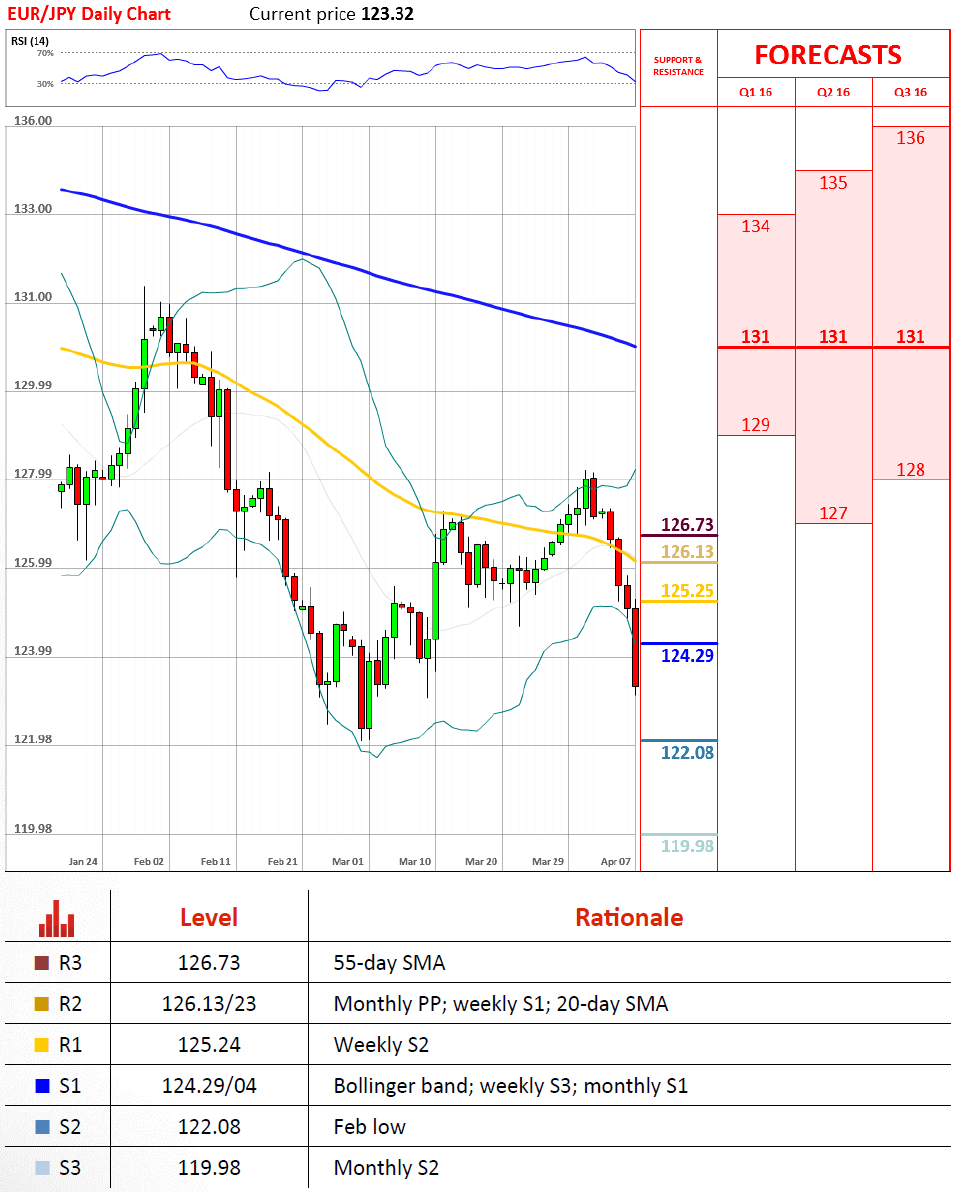Click the Level column header

pos(209,918)
